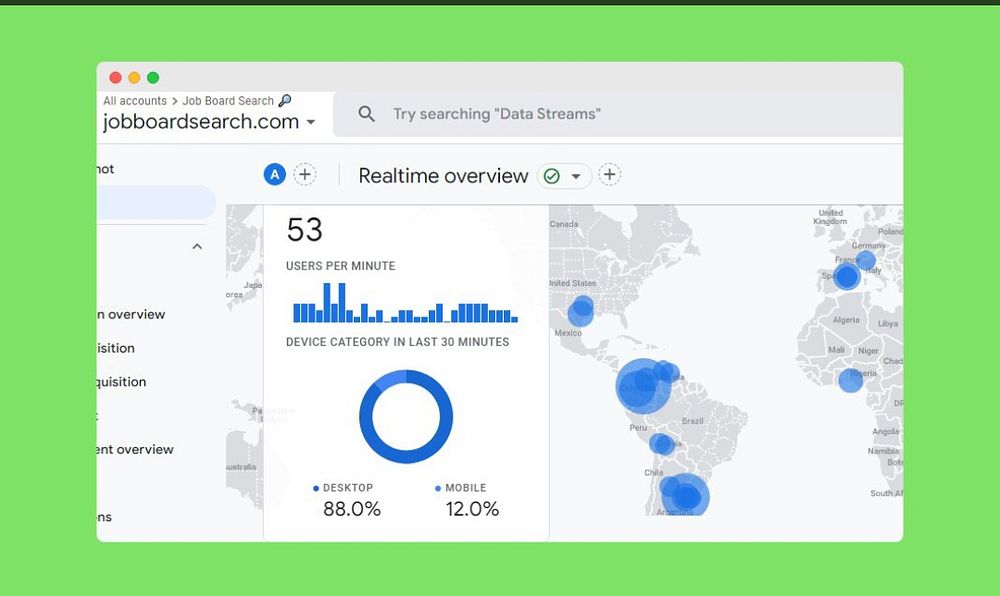The image size is (1000, 596).
Task: Click the plus icon after the status dropdown
Action: 610,175
